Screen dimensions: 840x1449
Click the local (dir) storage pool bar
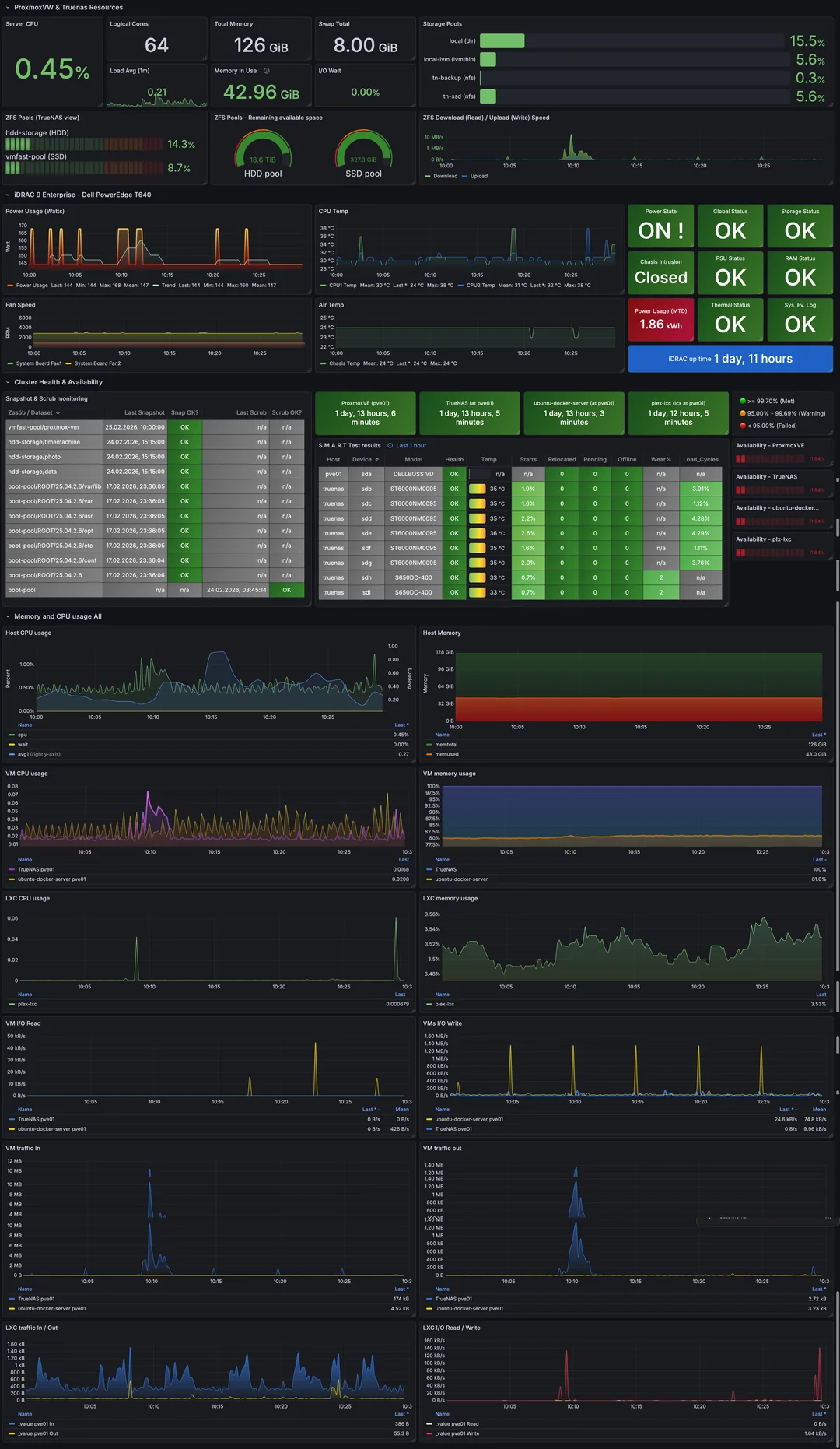(502, 41)
